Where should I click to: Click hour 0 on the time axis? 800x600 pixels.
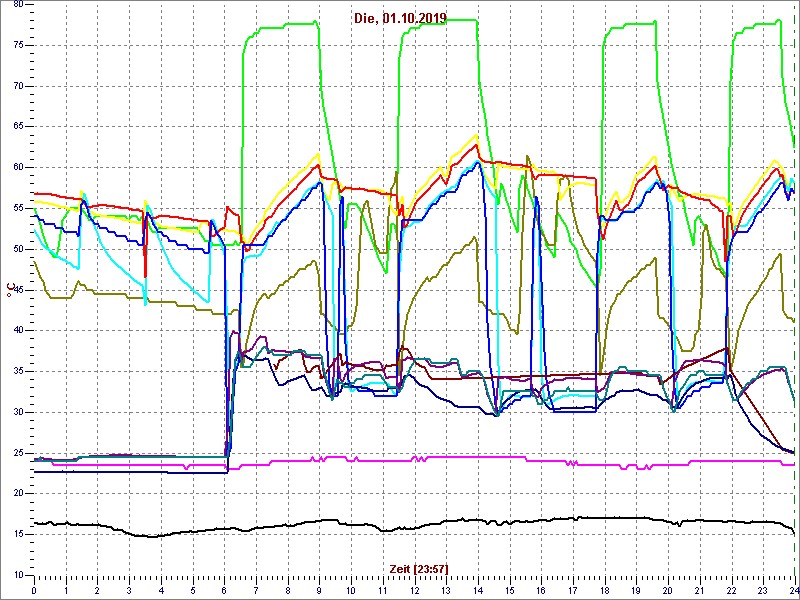34,590
